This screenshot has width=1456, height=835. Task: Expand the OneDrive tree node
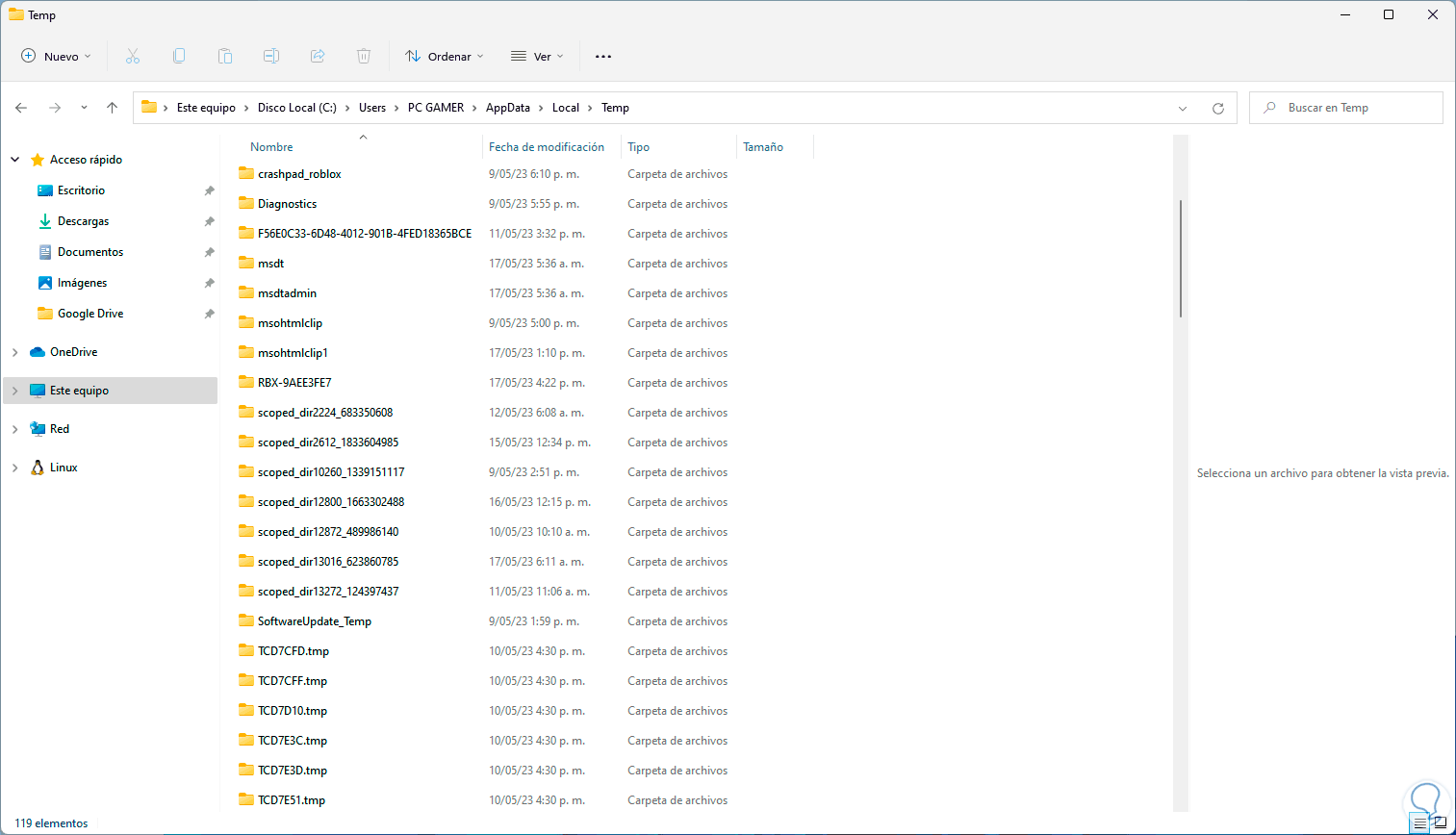[15, 352]
